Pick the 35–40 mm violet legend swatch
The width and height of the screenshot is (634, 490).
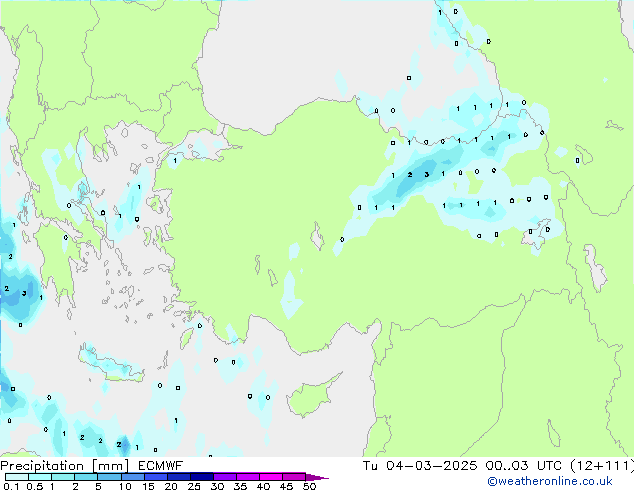pos(248,477)
